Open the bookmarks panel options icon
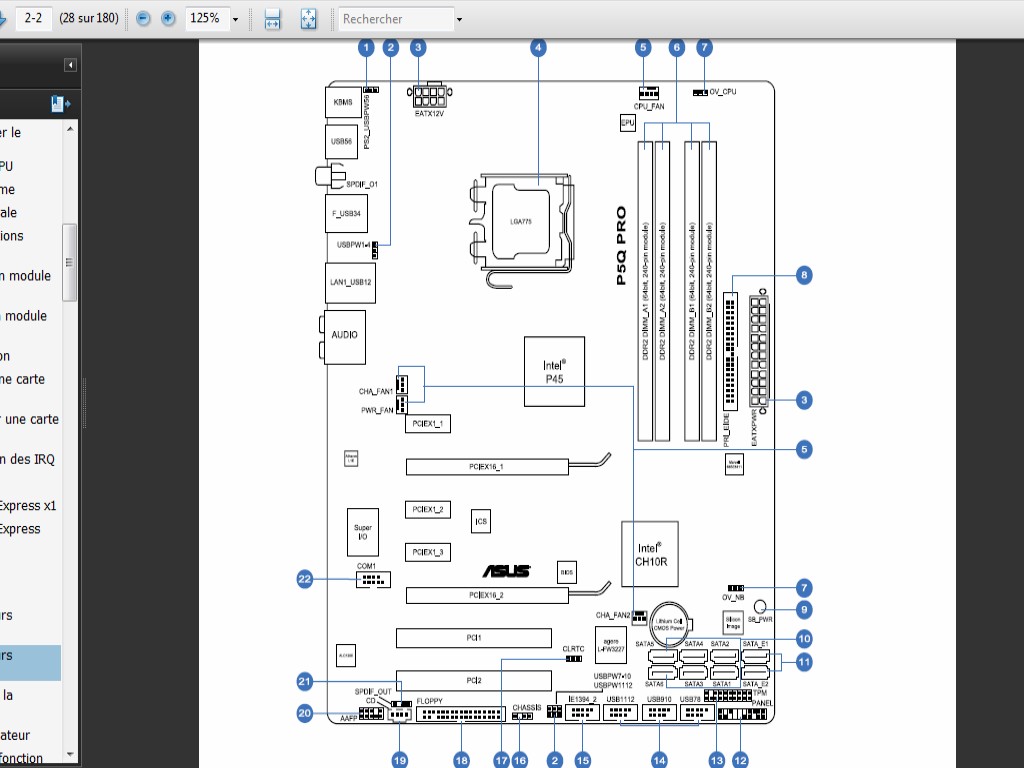Image resolution: width=1024 pixels, height=768 pixels. (61, 103)
